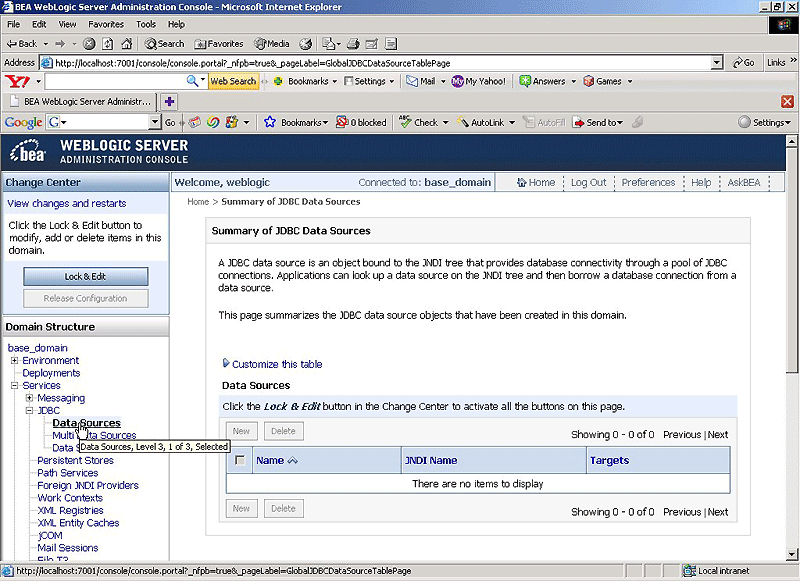Open the IE Favorites toolbar button

tap(219, 44)
